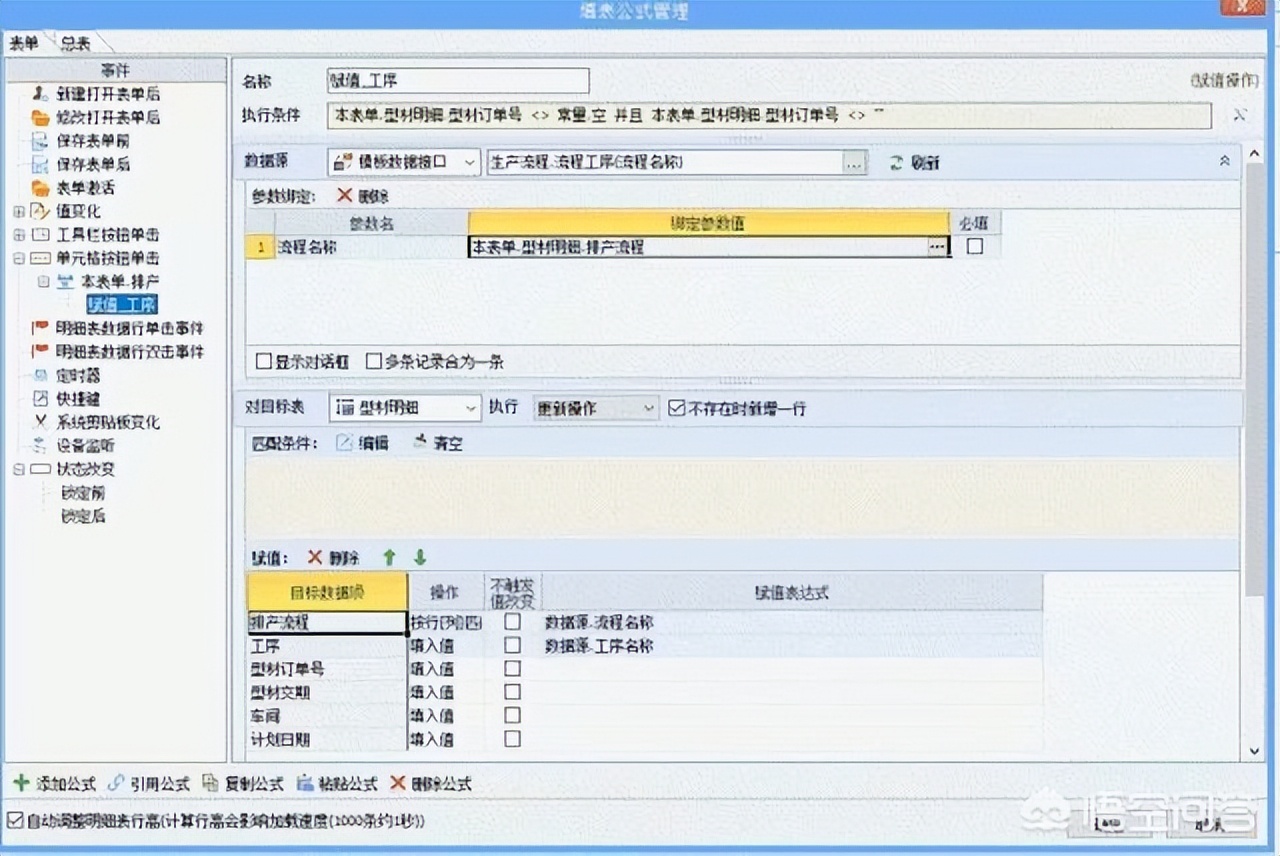This screenshot has width=1280, height=856.
Task: Toggle the 必填 checkbox for 流程名称
Action: click(x=974, y=246)
